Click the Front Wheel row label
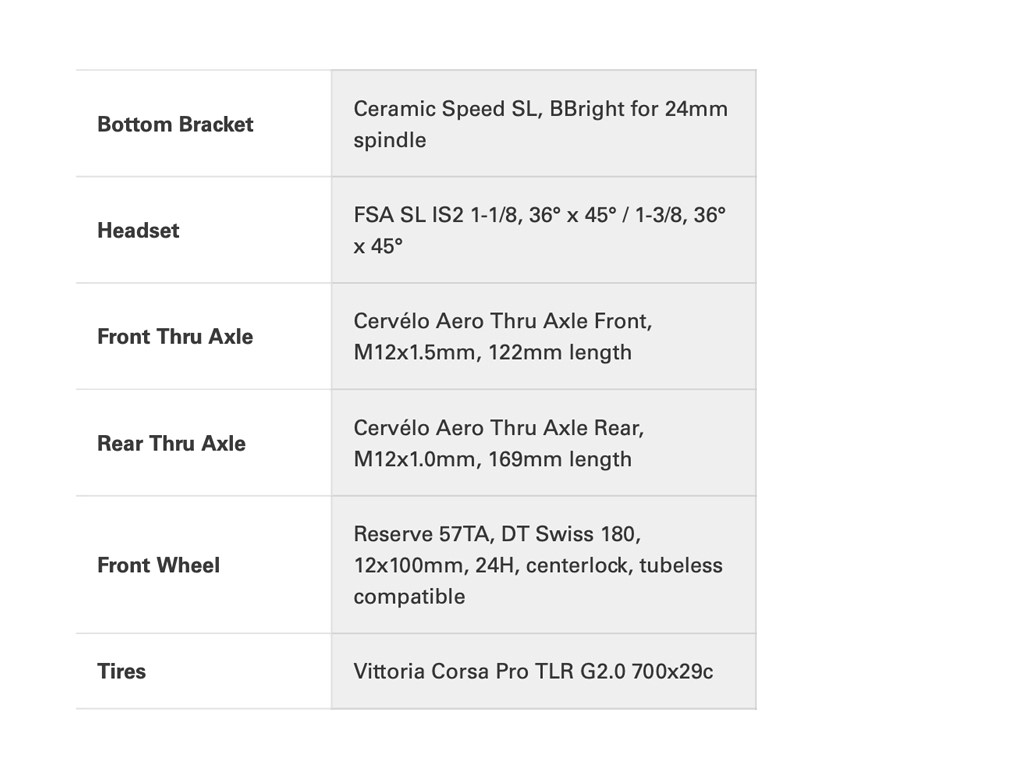1024x768 pixels. 158,566
